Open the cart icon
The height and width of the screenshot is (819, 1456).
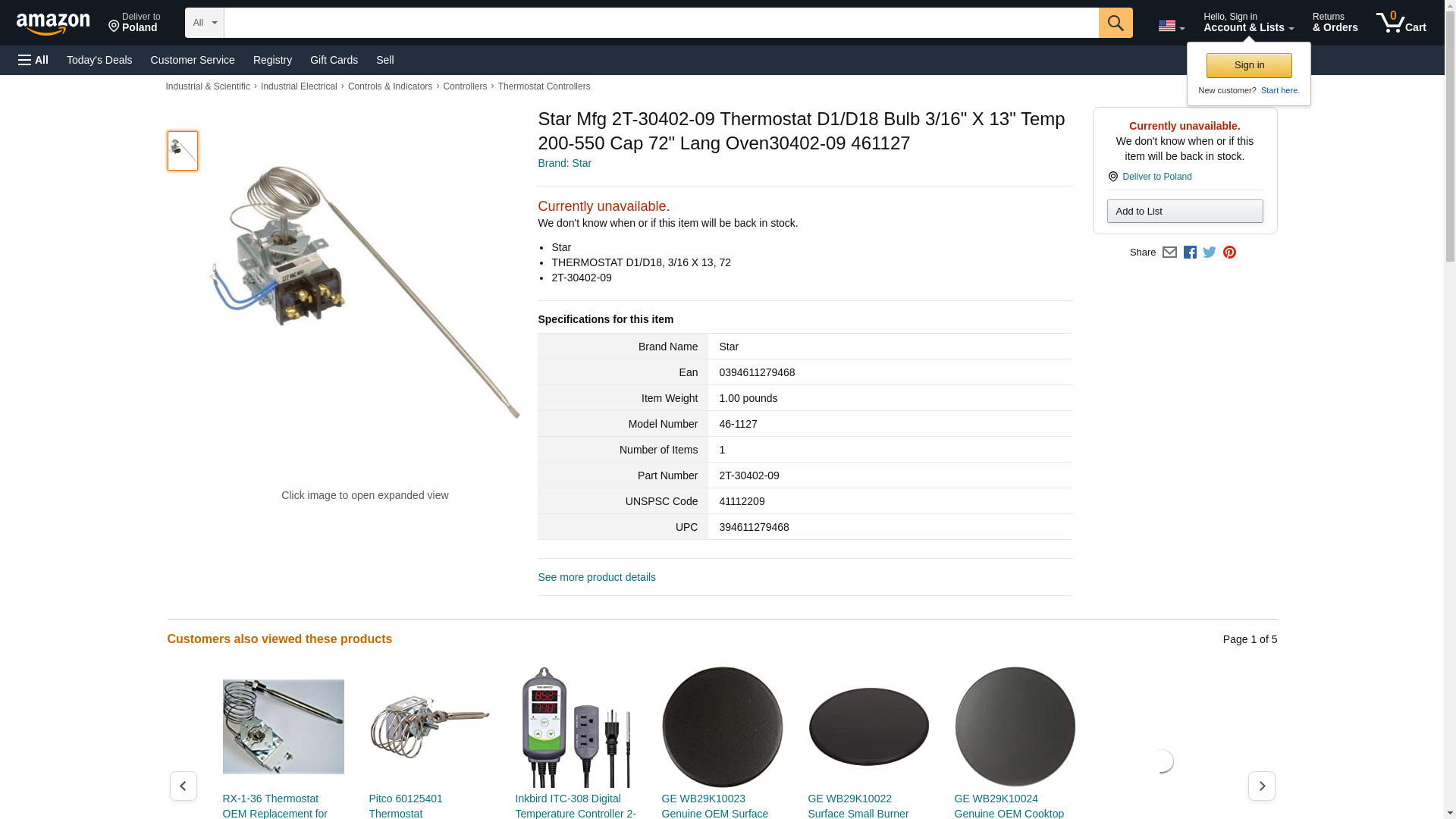(1401, 23)
